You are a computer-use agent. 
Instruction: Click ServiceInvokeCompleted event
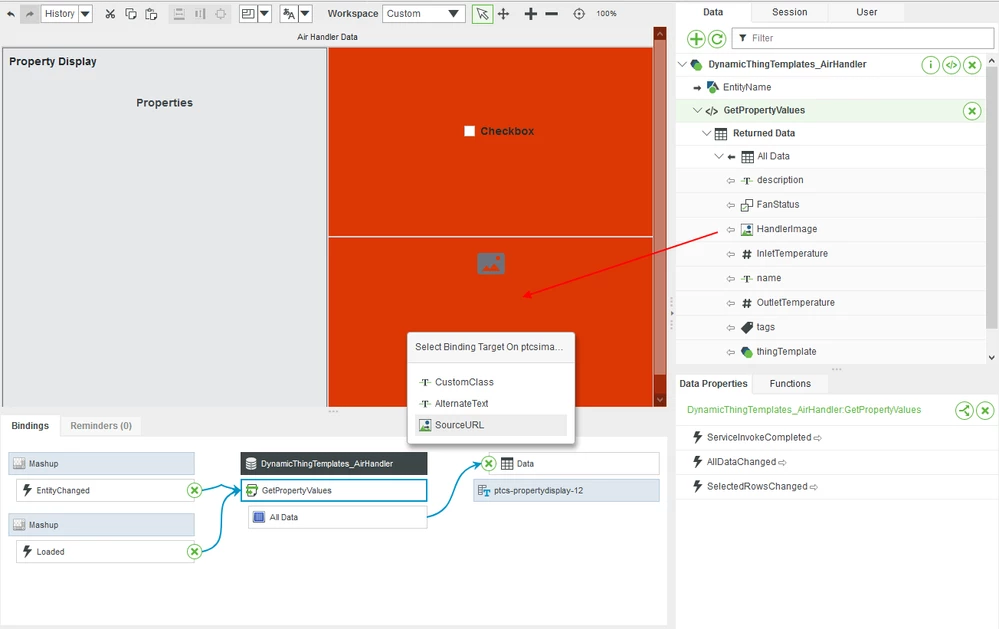[x=758, y=437]
